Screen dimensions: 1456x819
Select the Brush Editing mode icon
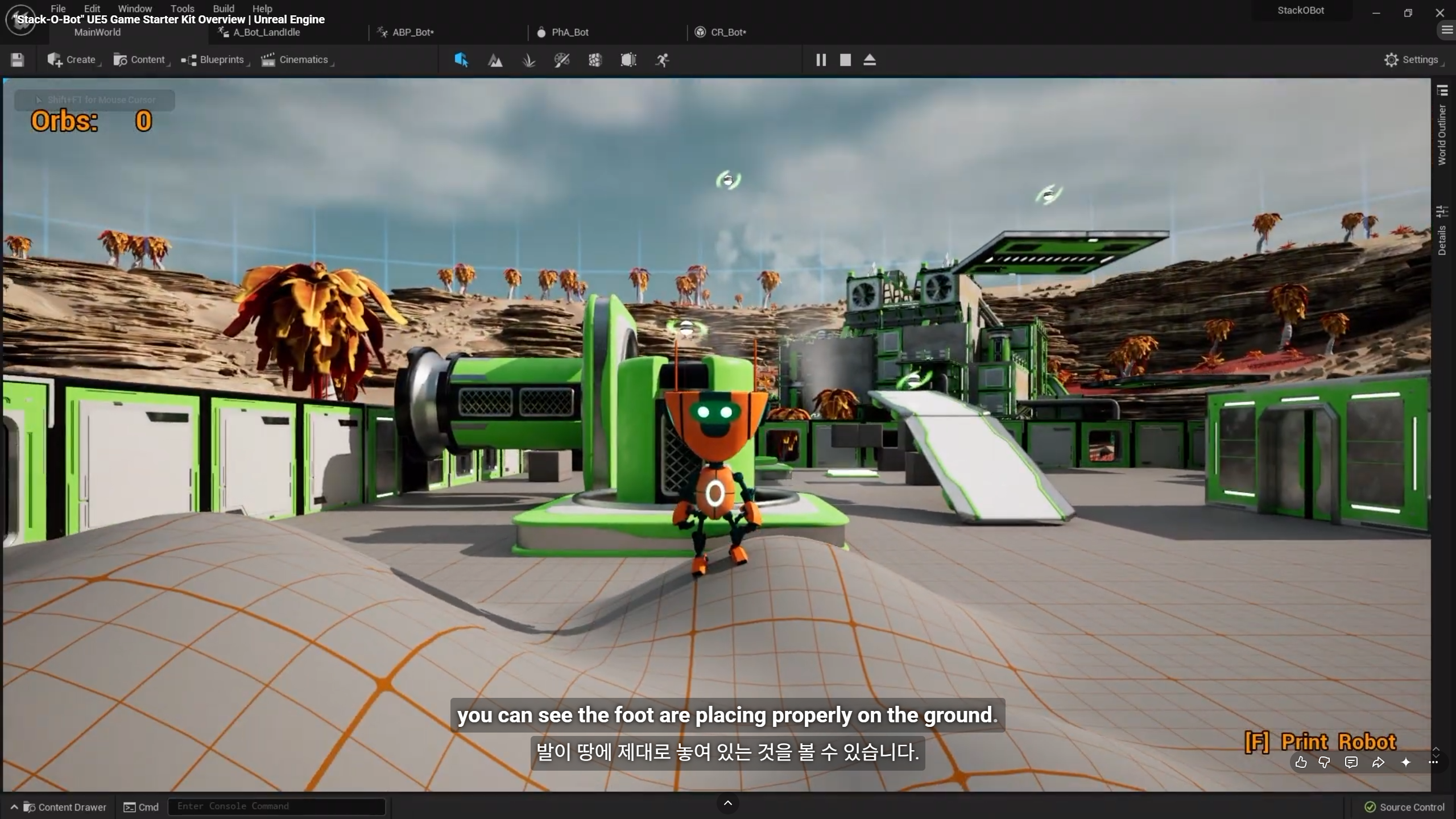click(628, 60)
